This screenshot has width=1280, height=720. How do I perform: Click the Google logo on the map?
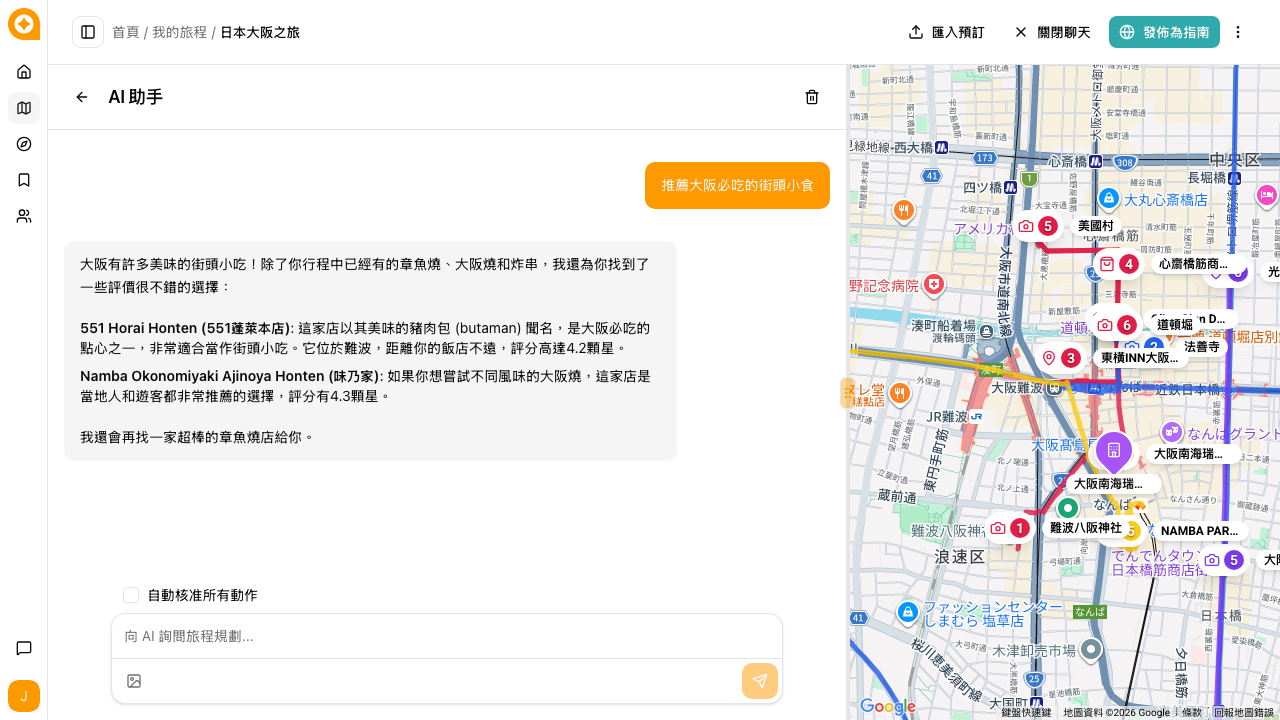coord(887,707)
